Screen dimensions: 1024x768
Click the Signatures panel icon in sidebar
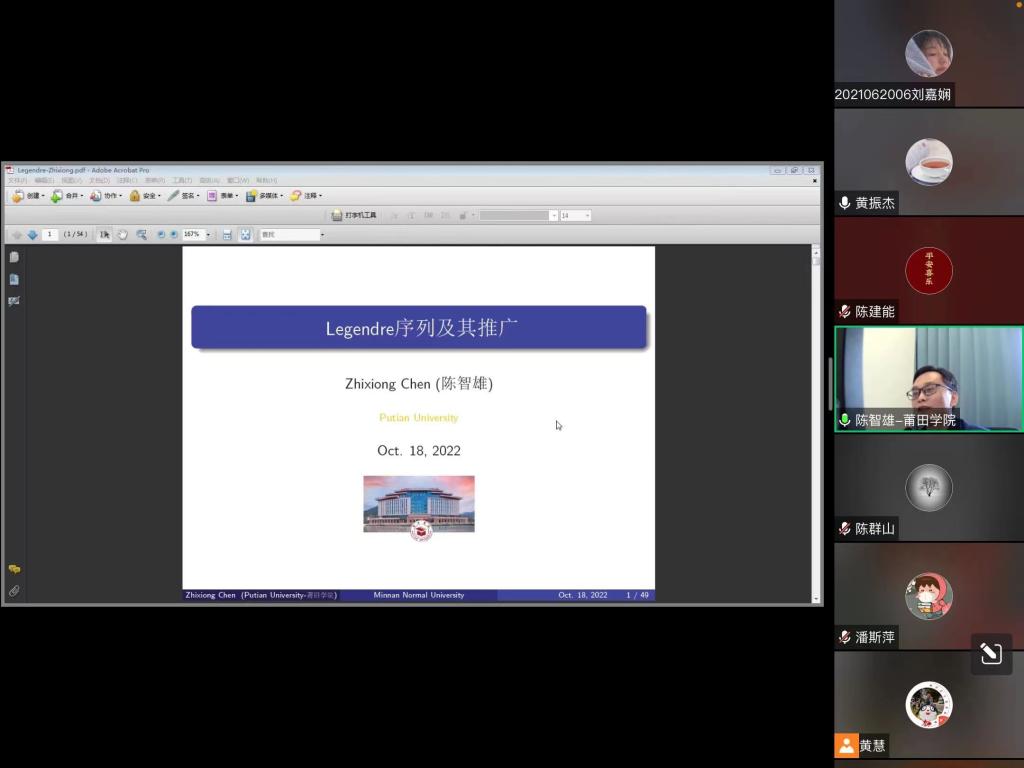(x=14, y=301)
